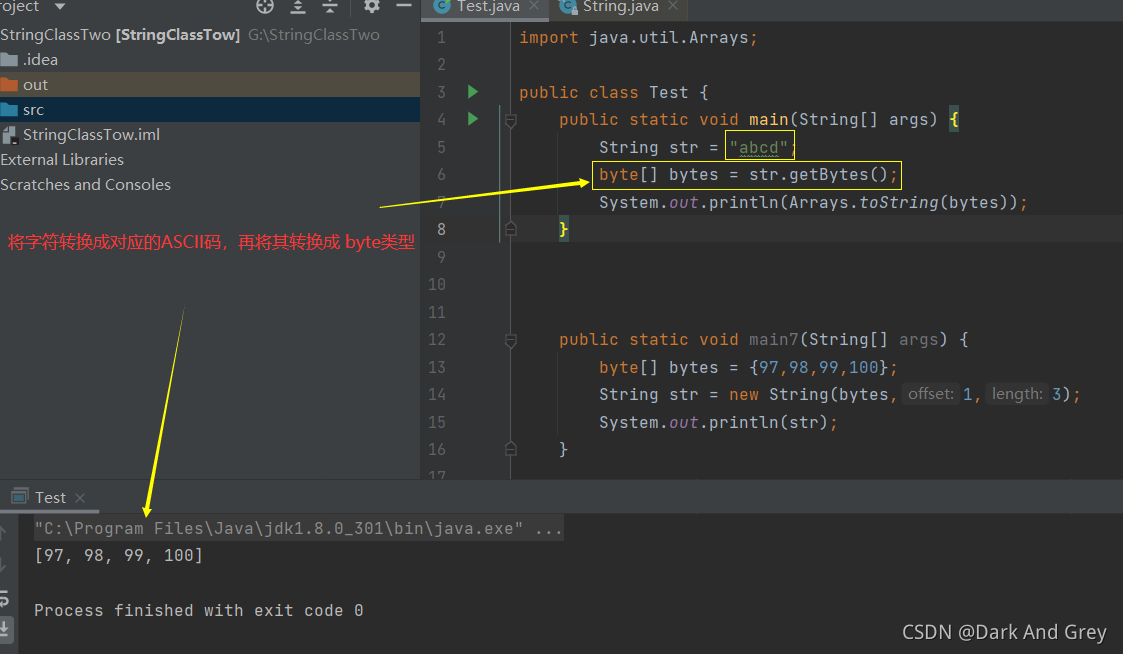Click scroll to end icon in console

click(x=4, y=628)
